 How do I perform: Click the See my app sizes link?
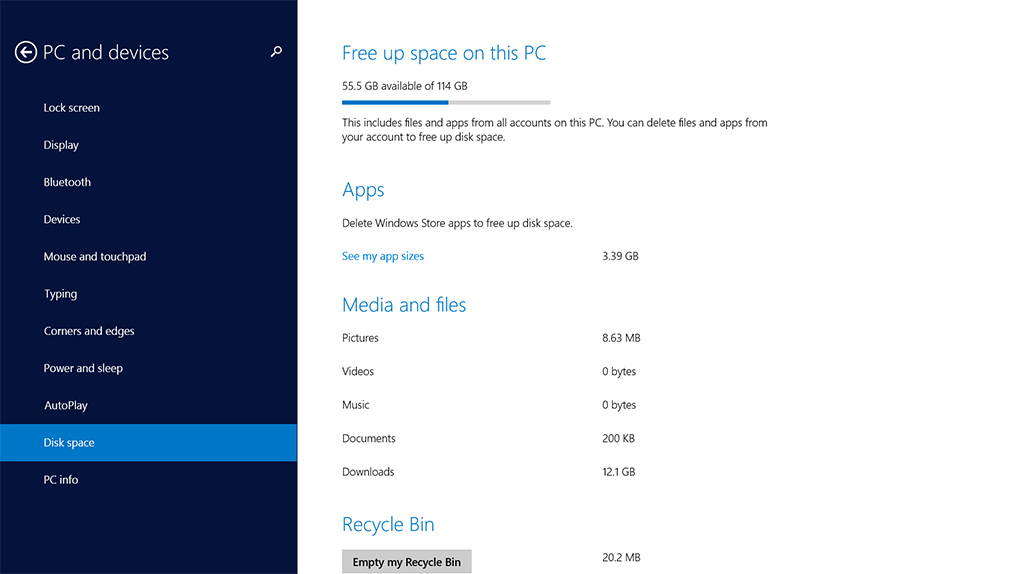coord(383,256)
